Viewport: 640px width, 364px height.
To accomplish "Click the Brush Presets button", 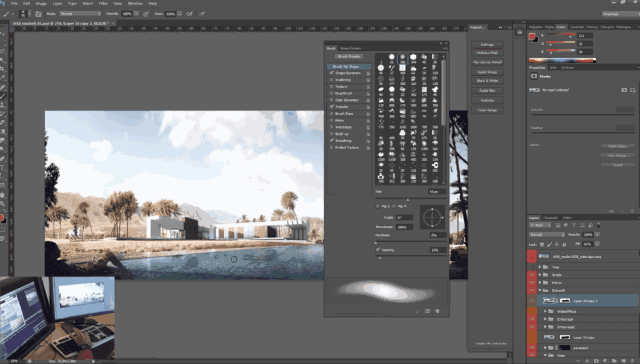I will click(x=349, y=56).
